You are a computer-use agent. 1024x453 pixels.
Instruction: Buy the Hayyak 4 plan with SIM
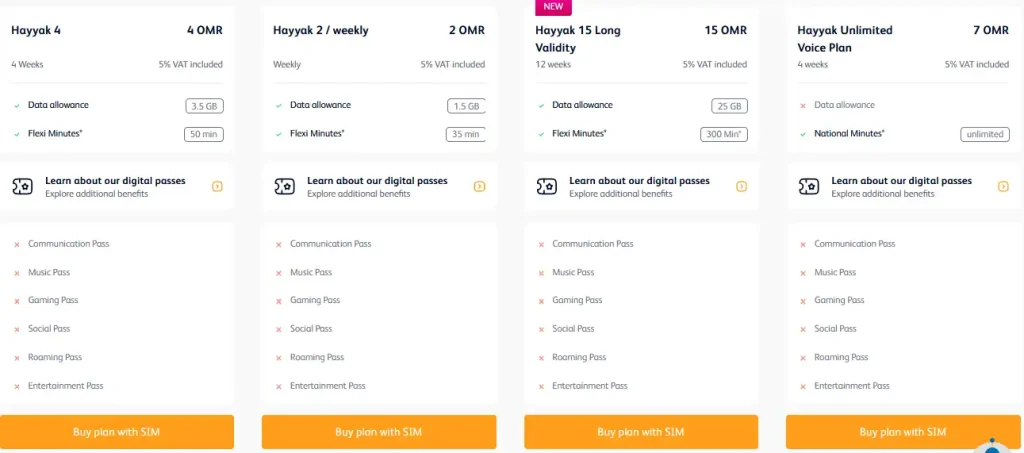pyautogui.click(x=117, y=432)
